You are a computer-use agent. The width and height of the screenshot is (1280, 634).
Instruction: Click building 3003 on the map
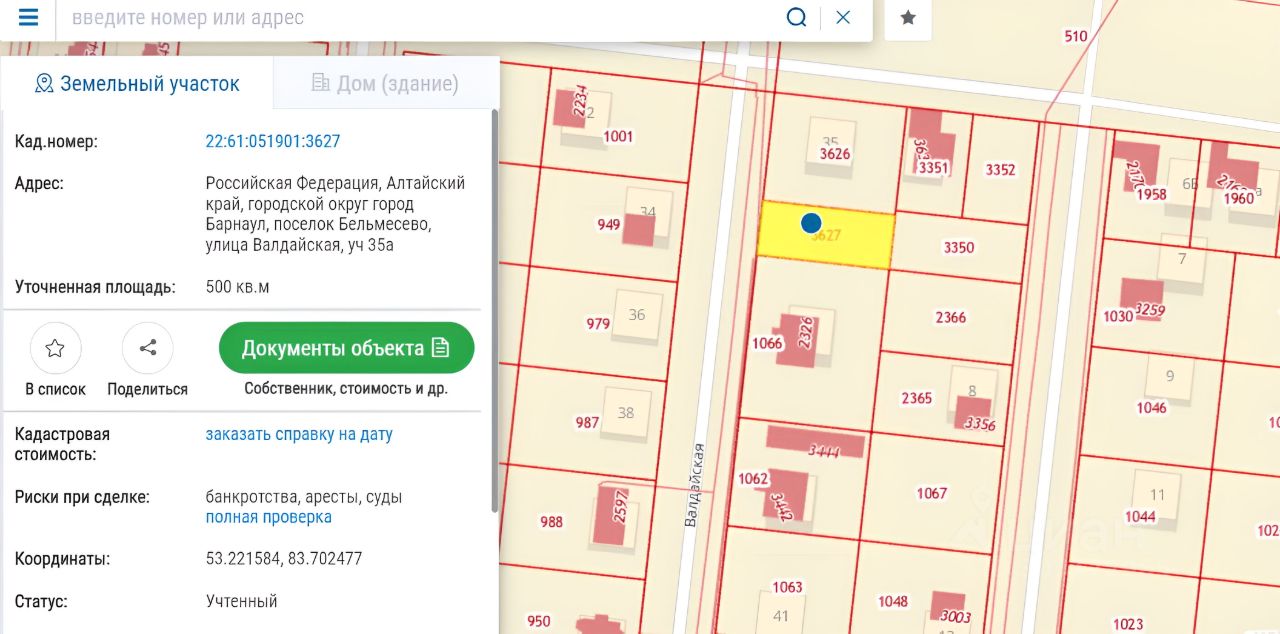(x=949, y=607)
